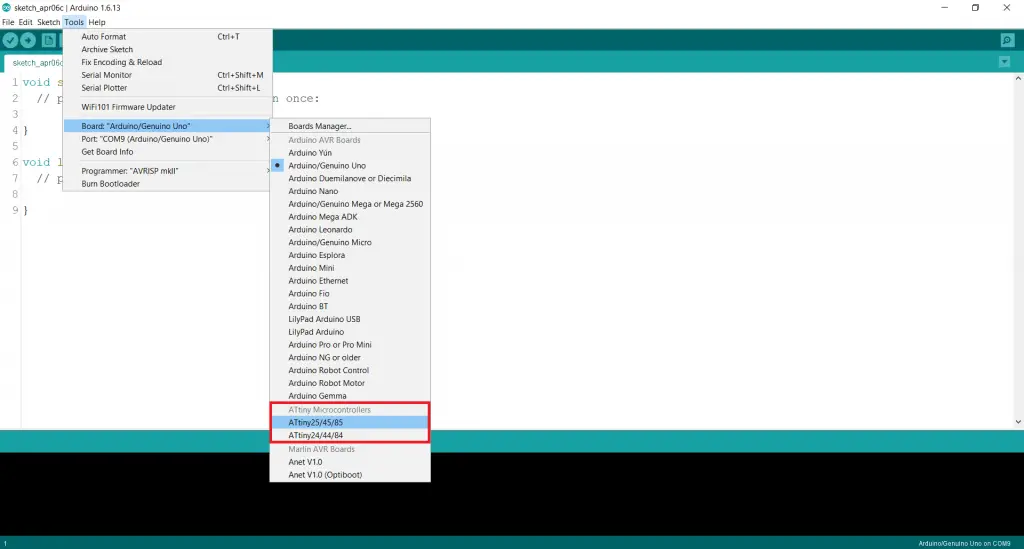Choose Arduino Robot Control board
The image size is (1024, 549).
click(x=350, y=370)
